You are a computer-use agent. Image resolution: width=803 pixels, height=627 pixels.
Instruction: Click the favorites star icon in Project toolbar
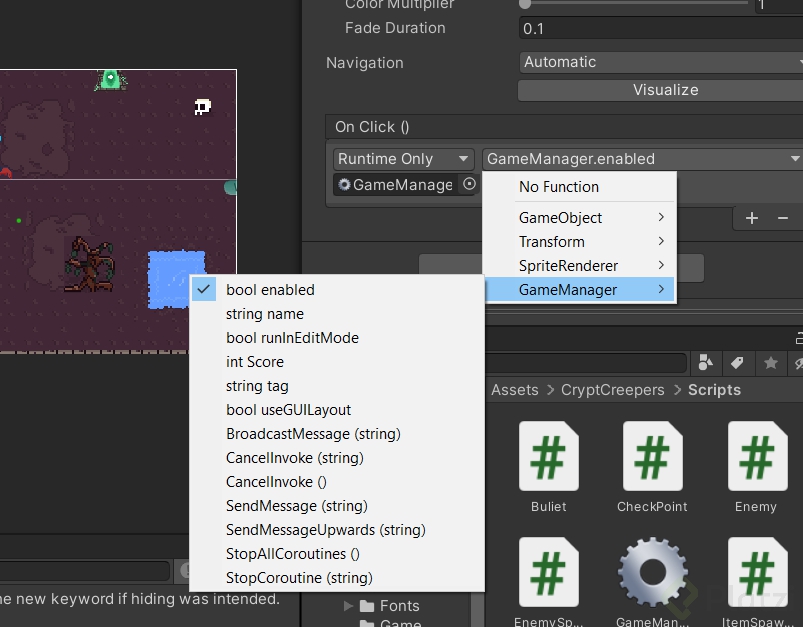(769, 363)
